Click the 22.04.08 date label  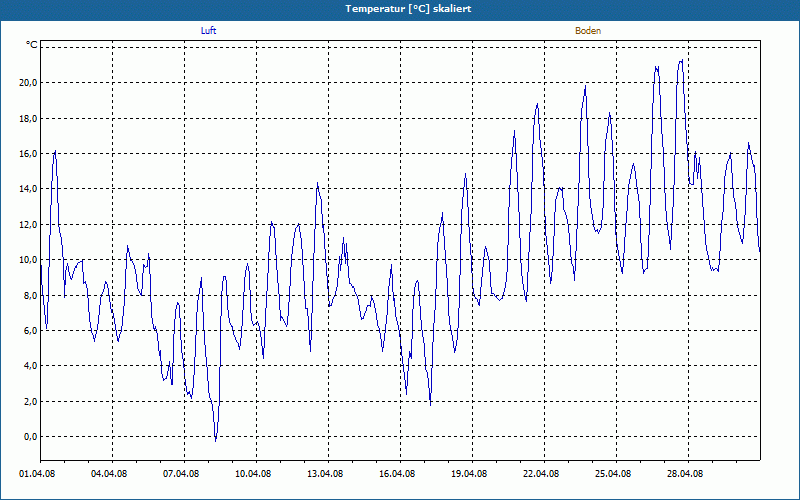point(541,475)
